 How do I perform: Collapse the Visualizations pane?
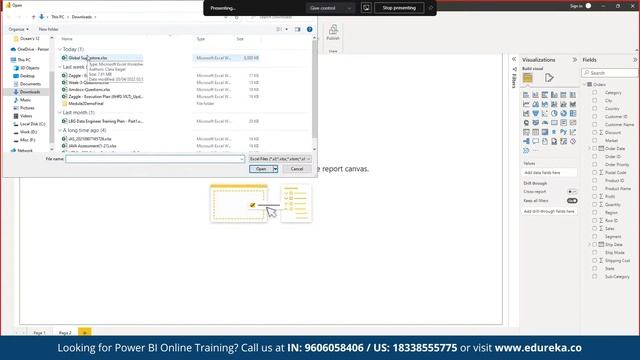point(575,60)
